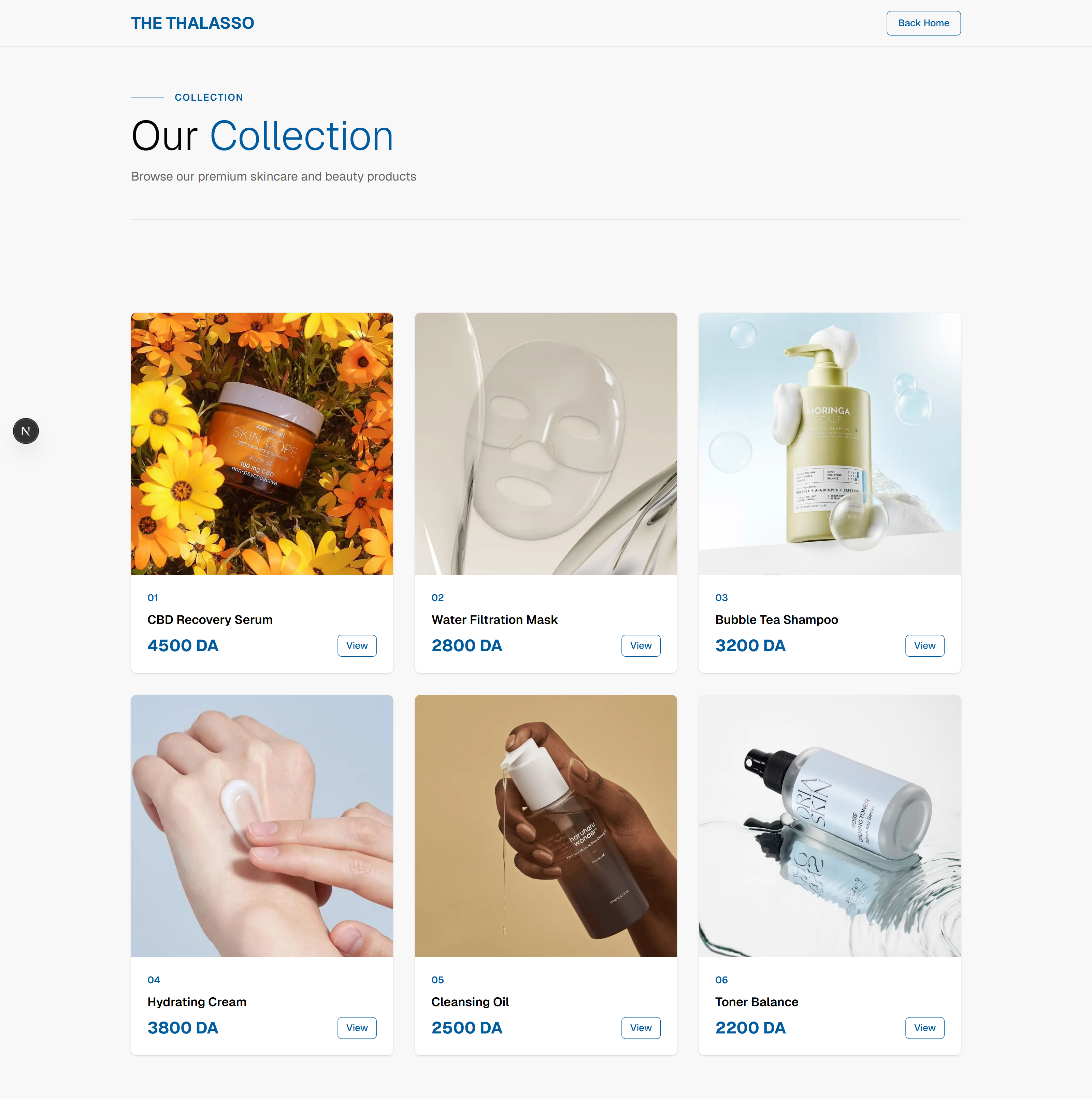This screenshot has height=1099, width=1092.
Task: Open the hand cream application image
Action: 262,826
